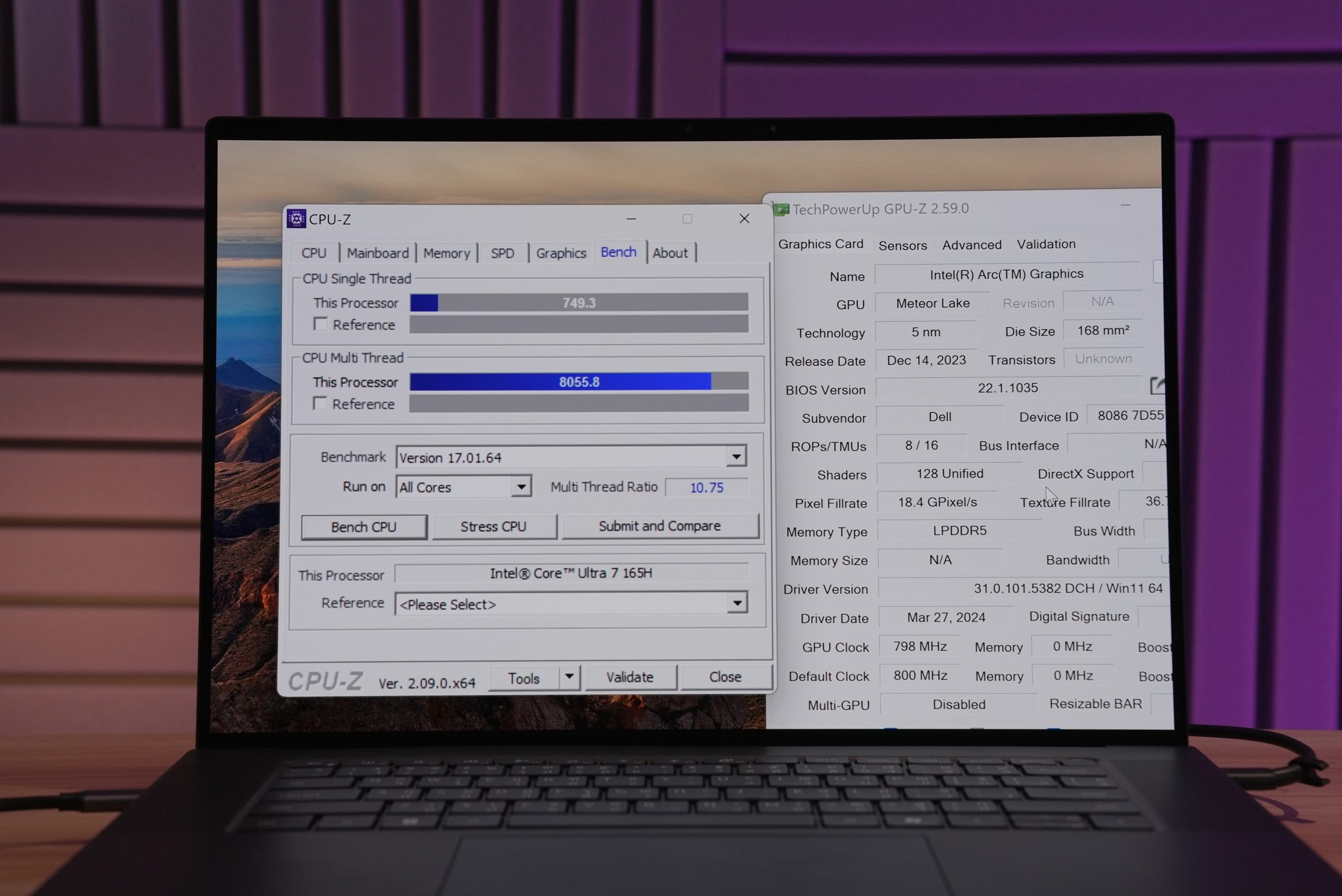1342x896 pixels.
Task: Enable Reference checkbox under CPU Single Thread
Action: [320, 324]
